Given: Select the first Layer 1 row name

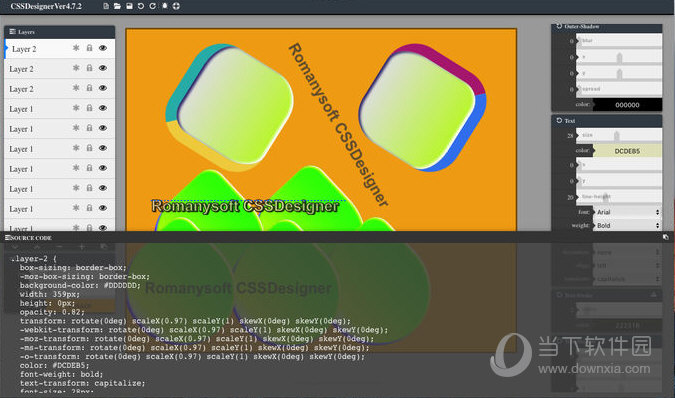Looking at the screenshot, I should coord(21,109).
